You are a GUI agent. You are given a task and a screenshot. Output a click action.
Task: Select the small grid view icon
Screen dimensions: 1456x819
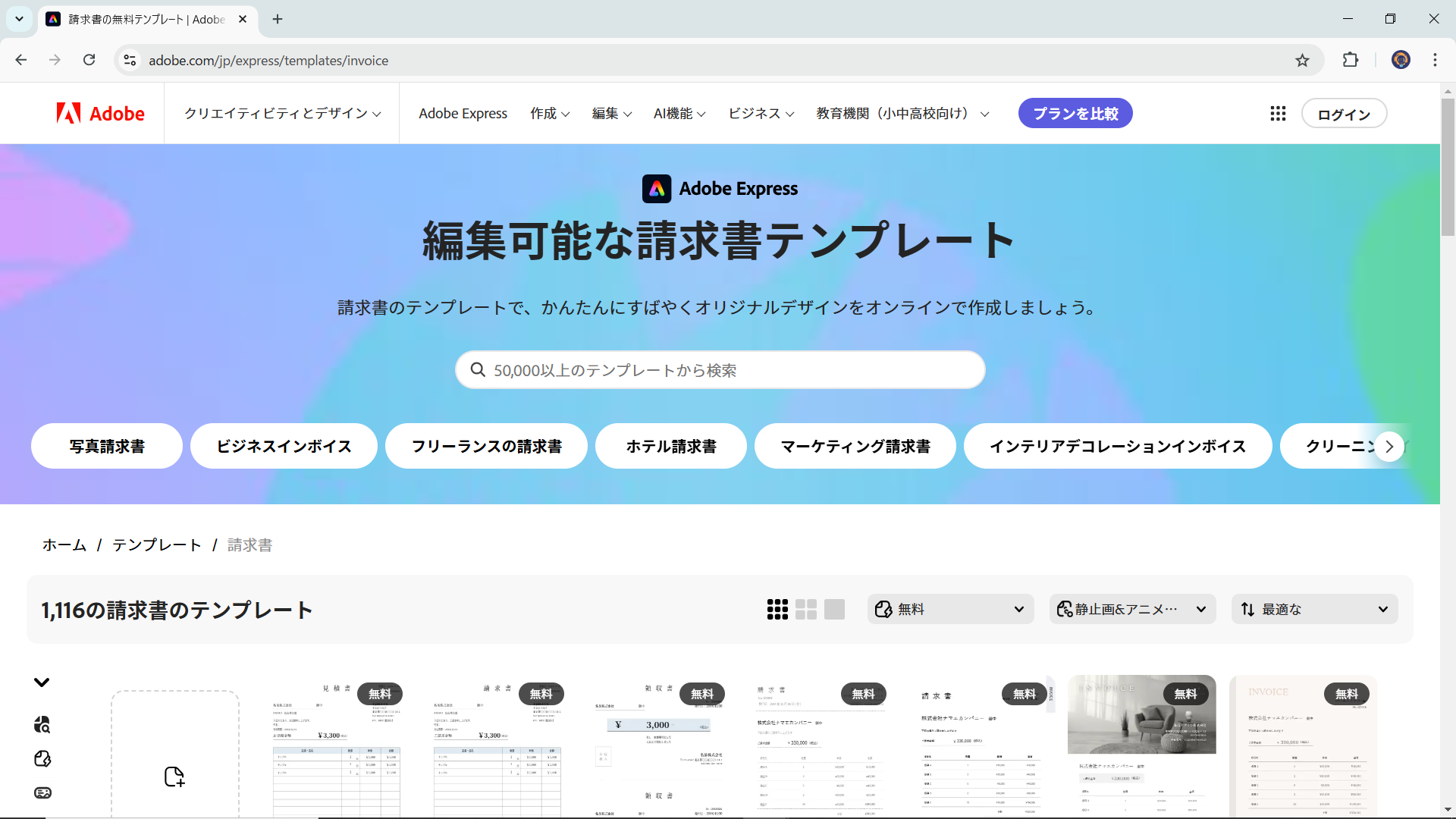777,610
